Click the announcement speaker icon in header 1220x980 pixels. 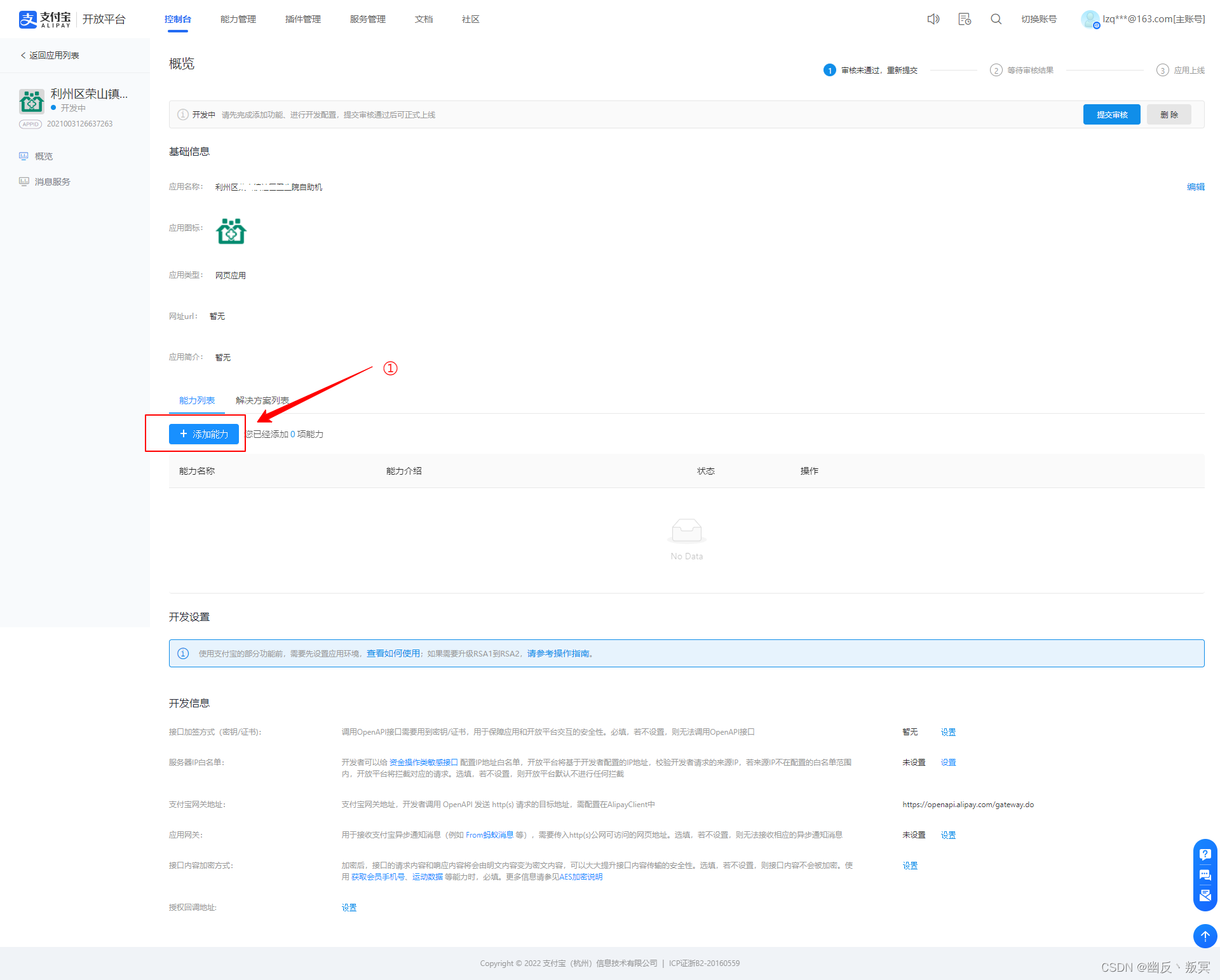point(933,19)
